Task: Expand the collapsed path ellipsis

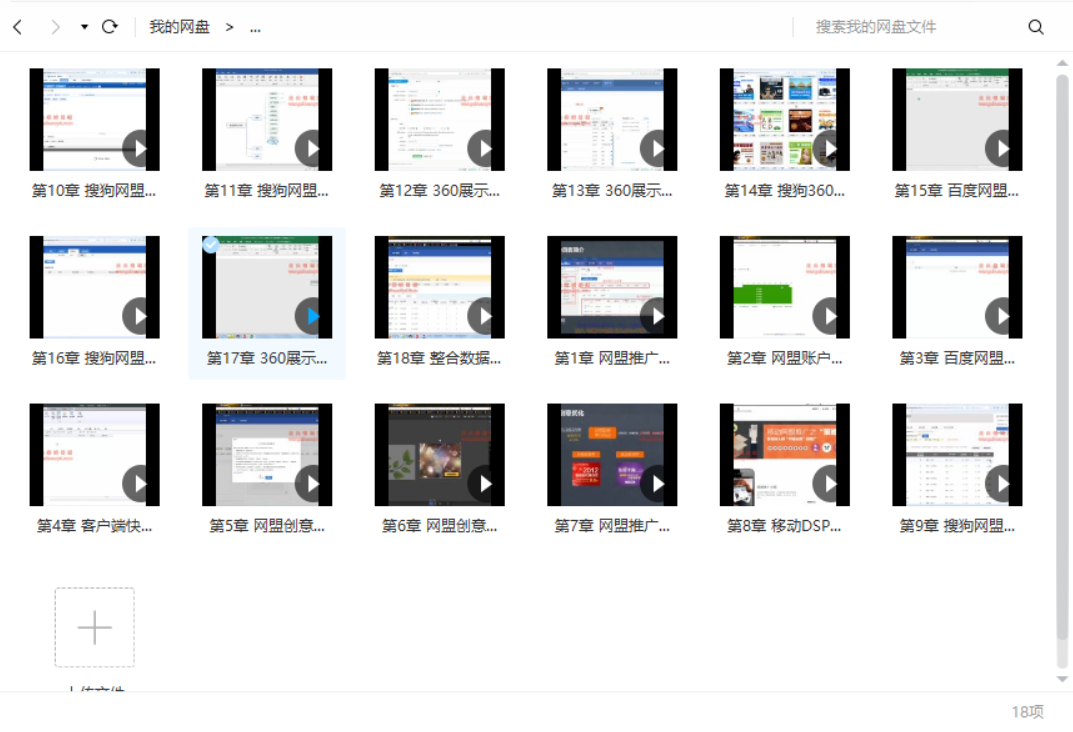Action: point(255,28)
